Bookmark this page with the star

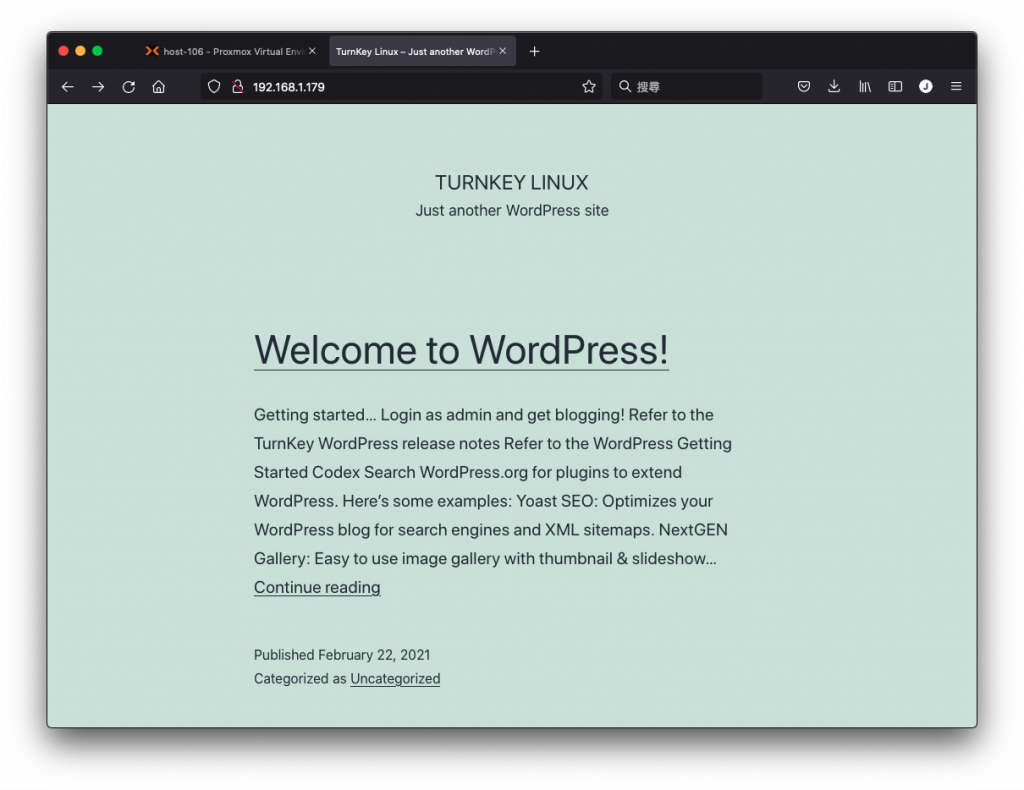(x=588, y=87)
